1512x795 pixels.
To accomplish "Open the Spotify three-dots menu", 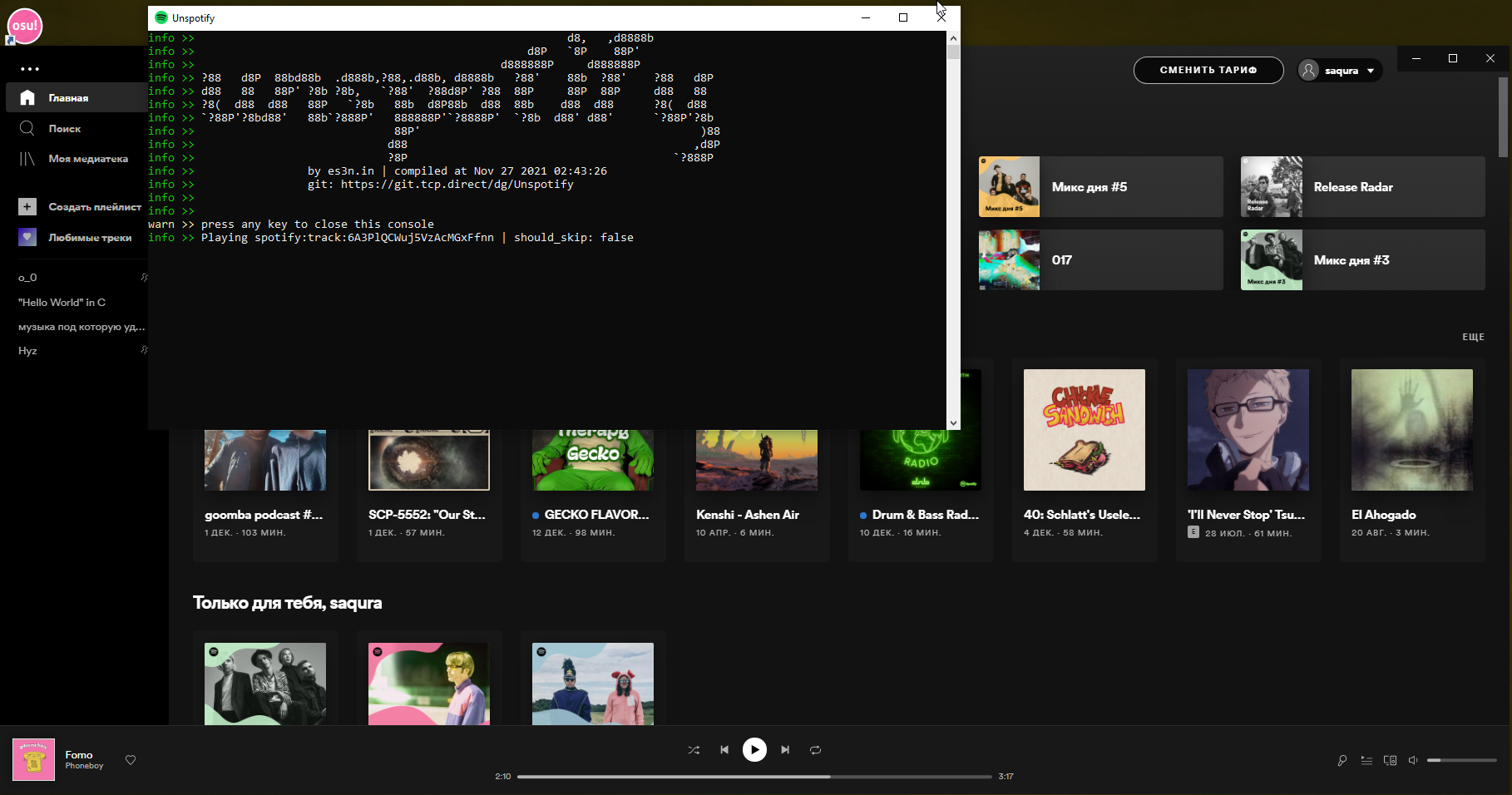I will [x=30, y=69].
